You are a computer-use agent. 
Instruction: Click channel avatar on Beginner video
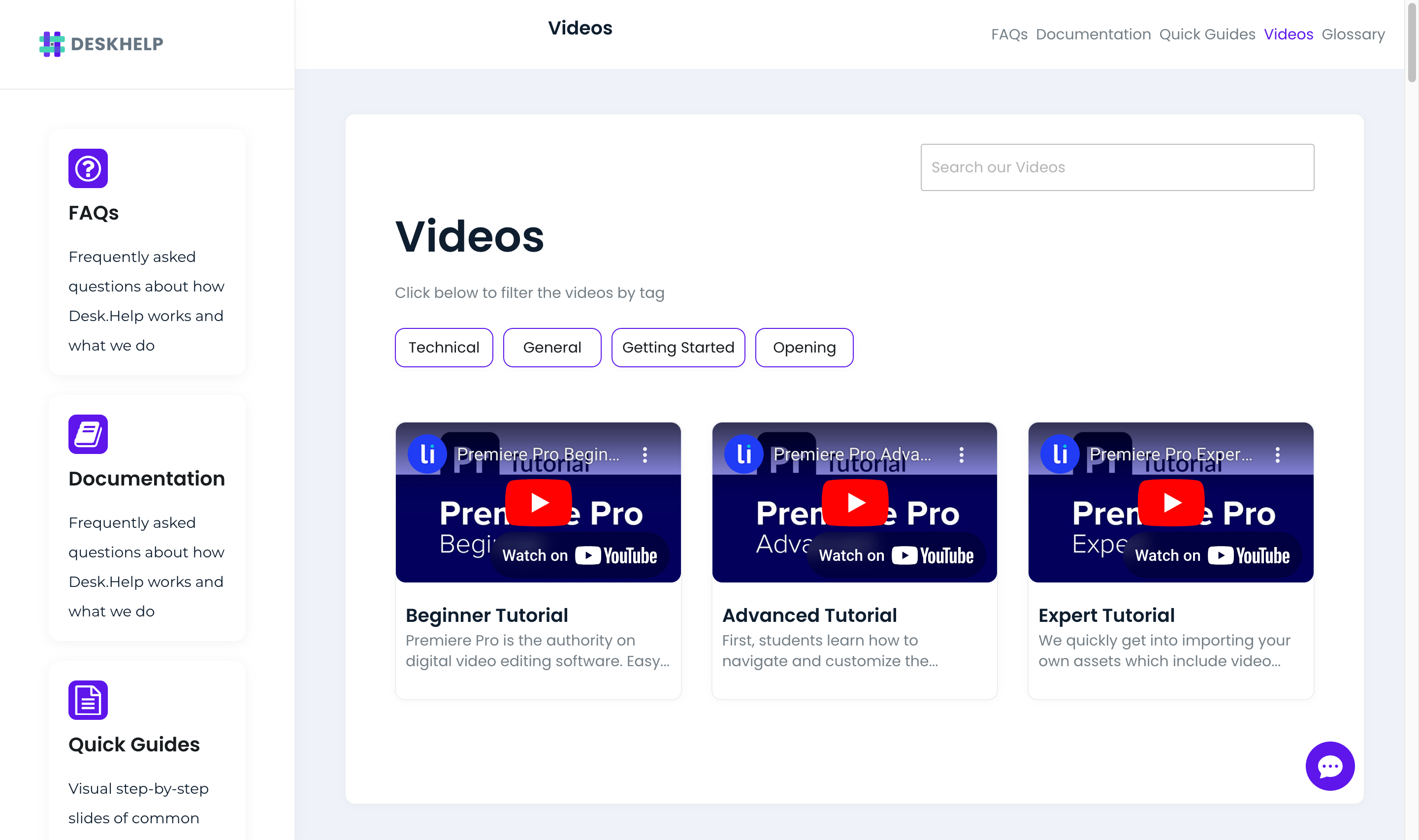(x=427, y=454)
